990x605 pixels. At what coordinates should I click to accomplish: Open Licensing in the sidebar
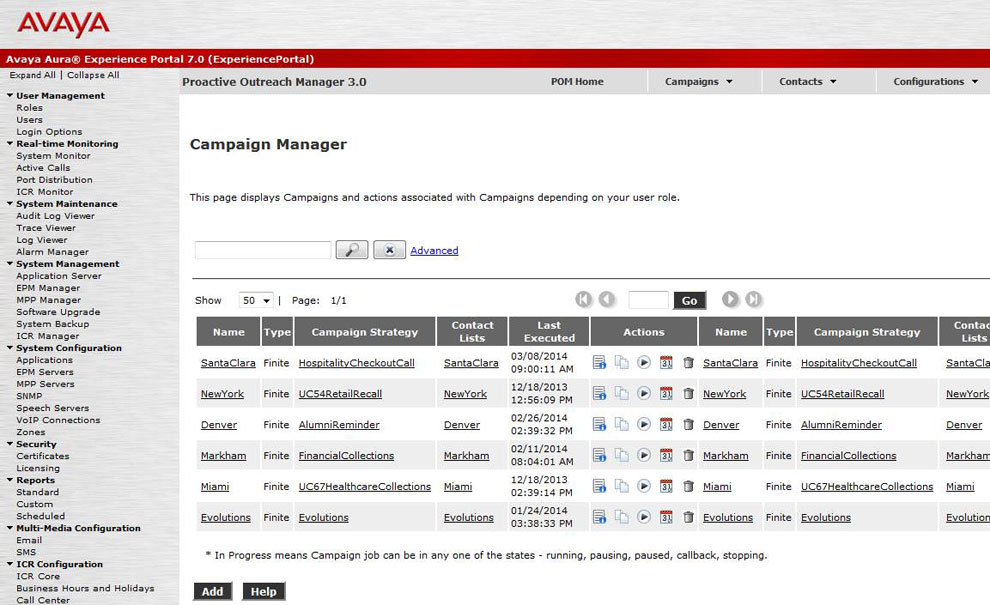click(x=38, y=468)
